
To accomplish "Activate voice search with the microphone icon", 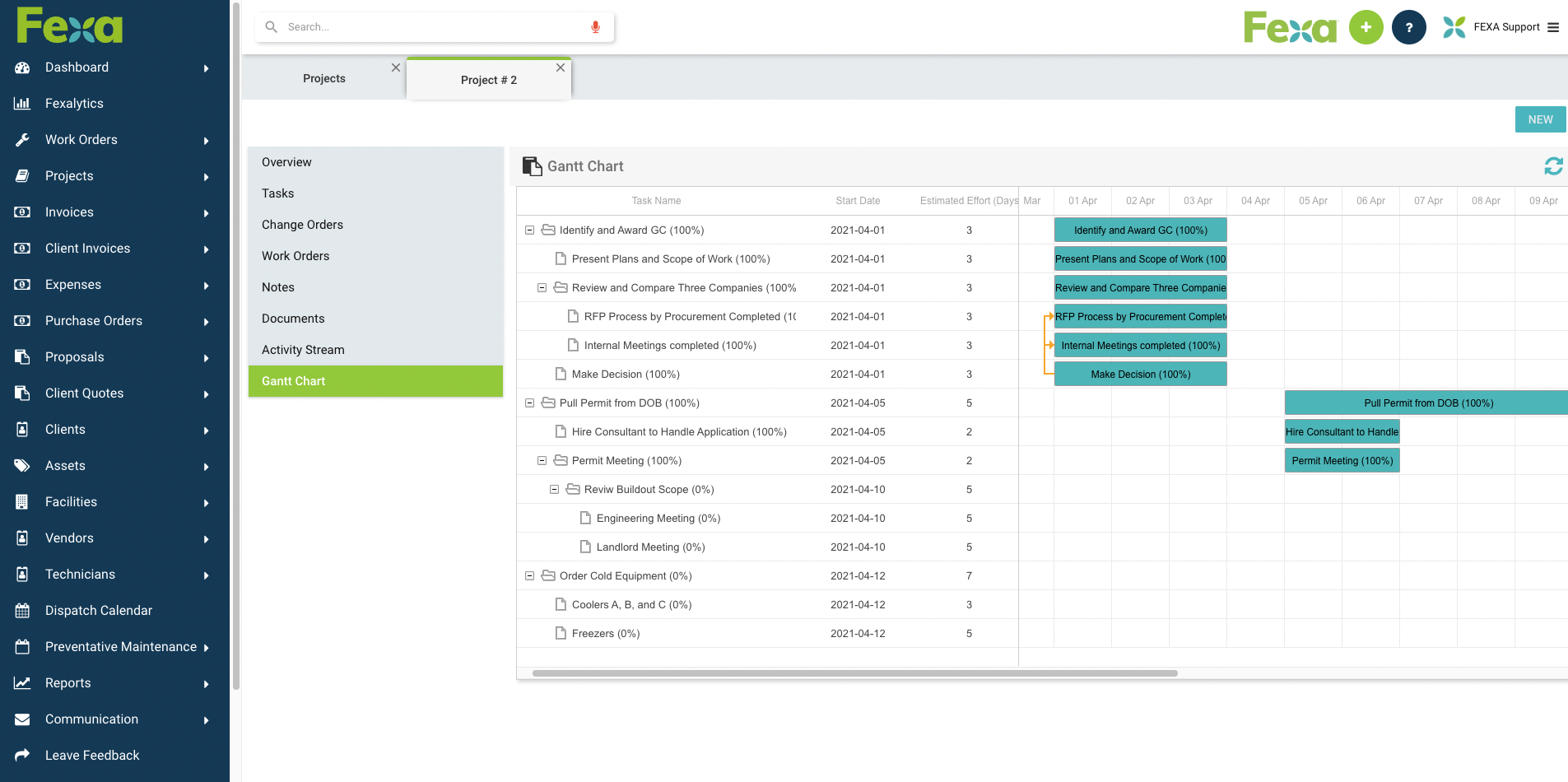I will click(595, 26).
